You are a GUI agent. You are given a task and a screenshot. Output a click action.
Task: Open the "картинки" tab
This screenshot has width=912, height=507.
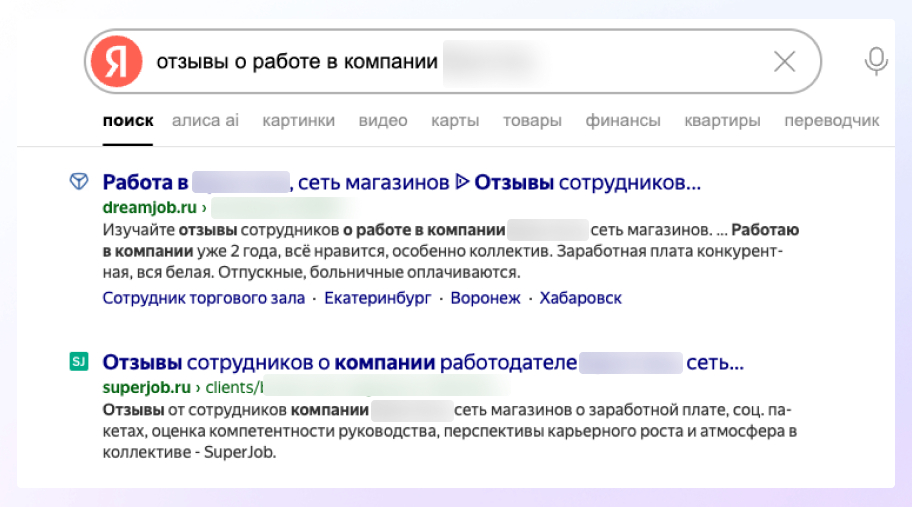(299, 121)
